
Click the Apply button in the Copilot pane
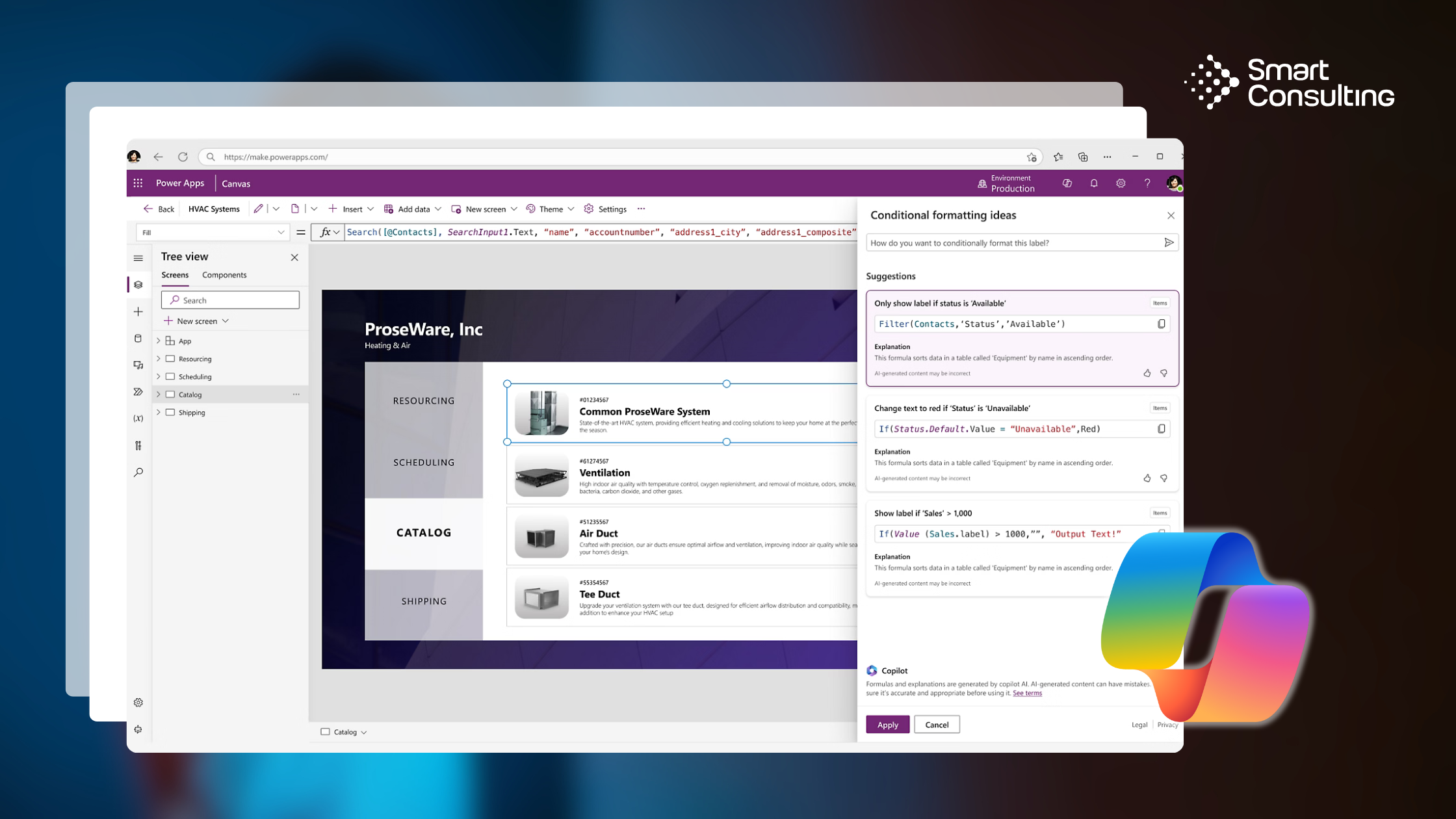click(887, 724)
